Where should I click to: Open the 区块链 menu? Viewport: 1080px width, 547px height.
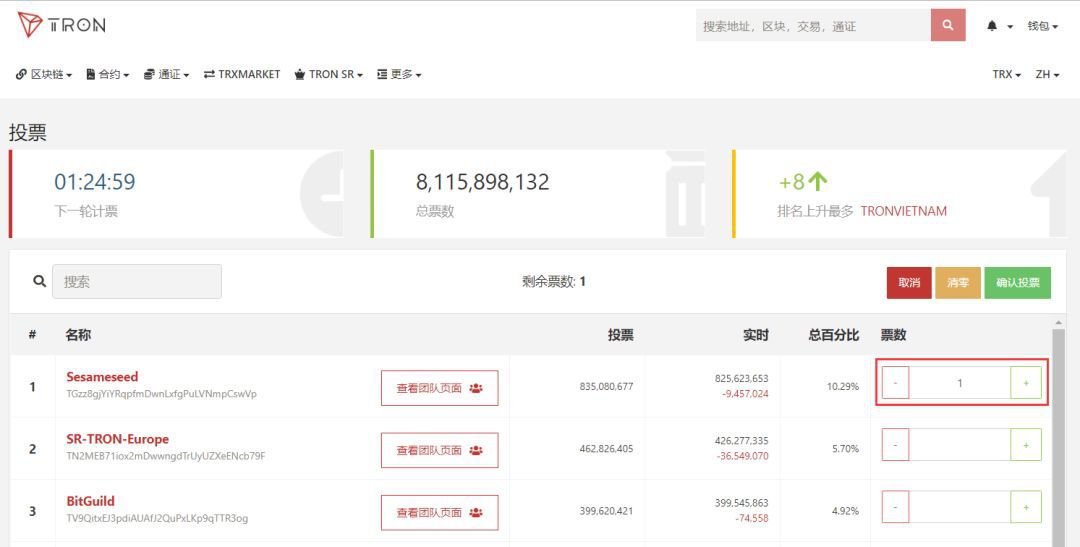pos(44,74)
